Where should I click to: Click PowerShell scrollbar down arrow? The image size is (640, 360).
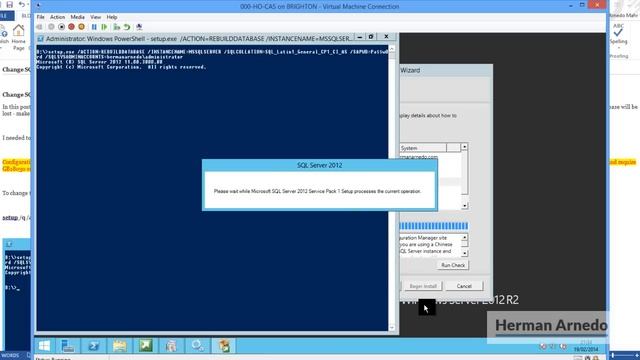[x=392, y=327]
